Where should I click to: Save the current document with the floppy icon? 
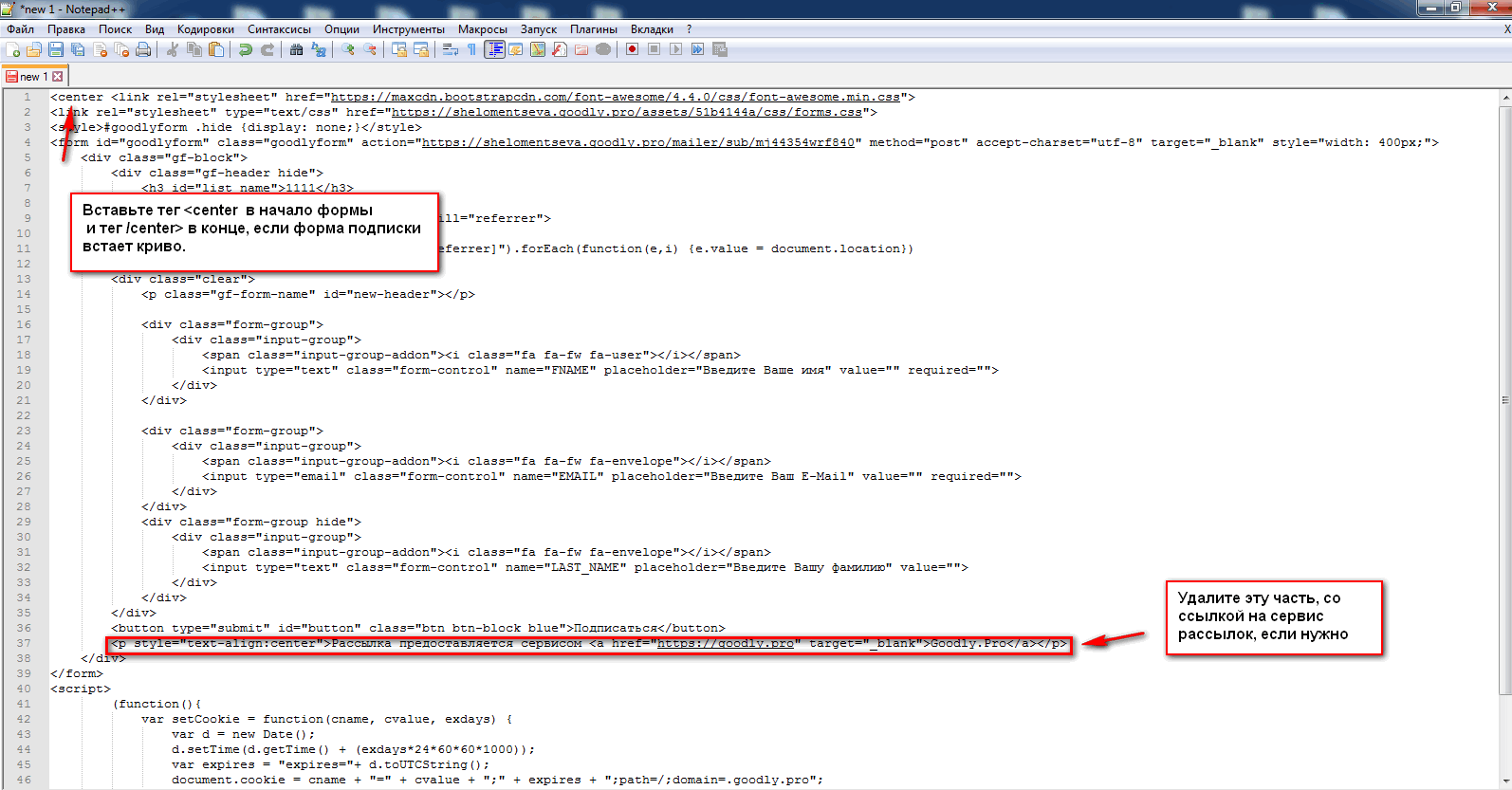click(x=56, y=49)
